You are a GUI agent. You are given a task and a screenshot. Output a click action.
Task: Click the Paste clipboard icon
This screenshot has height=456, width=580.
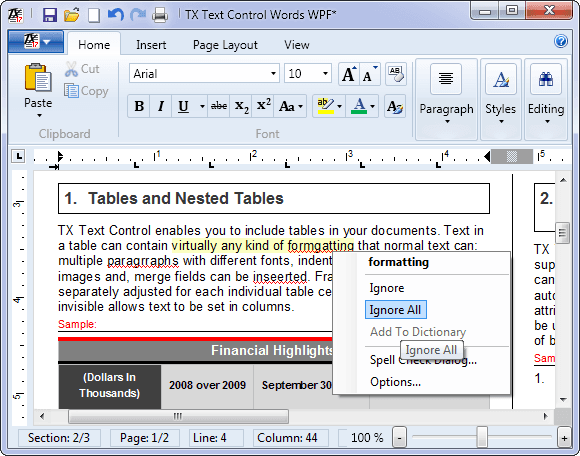[38, 77]
